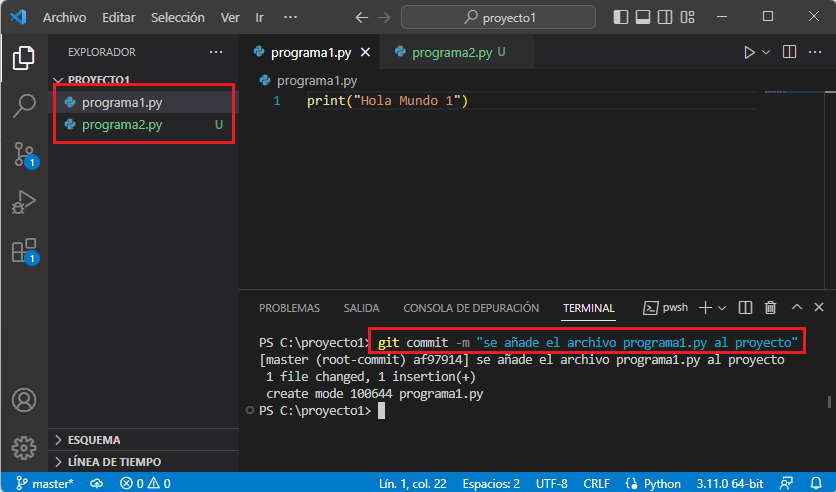Open the errors and warnings counter

[x=145, y=483]
